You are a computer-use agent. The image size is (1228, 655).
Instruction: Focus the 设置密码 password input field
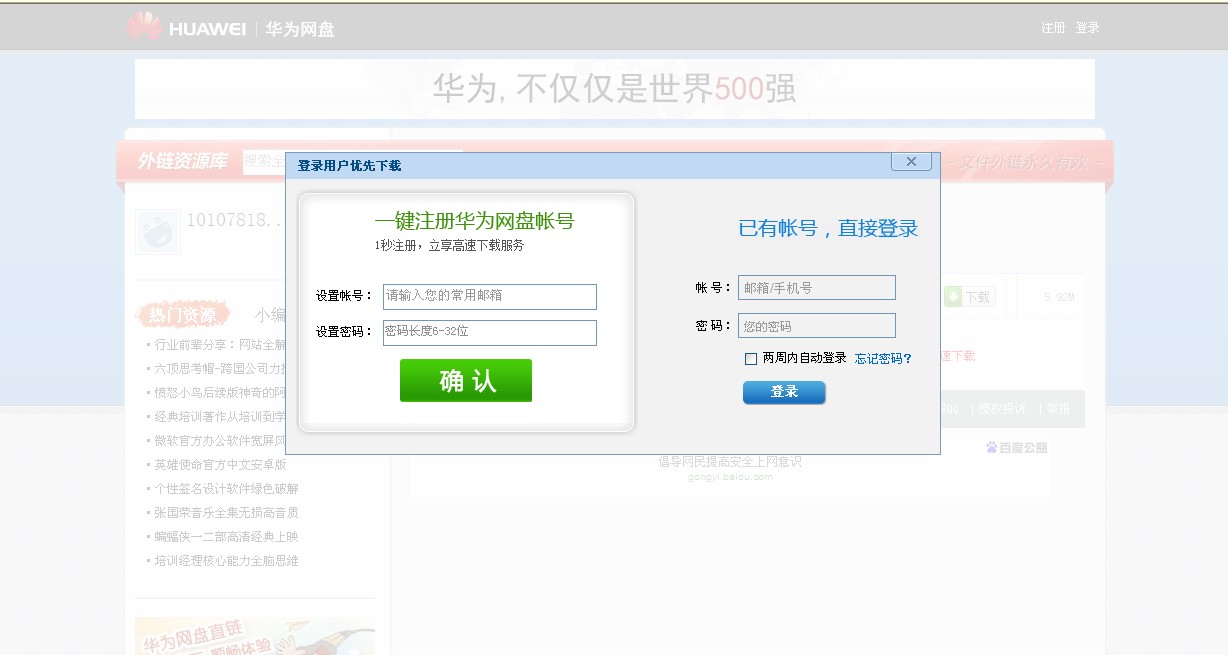(x=490, y=332)
